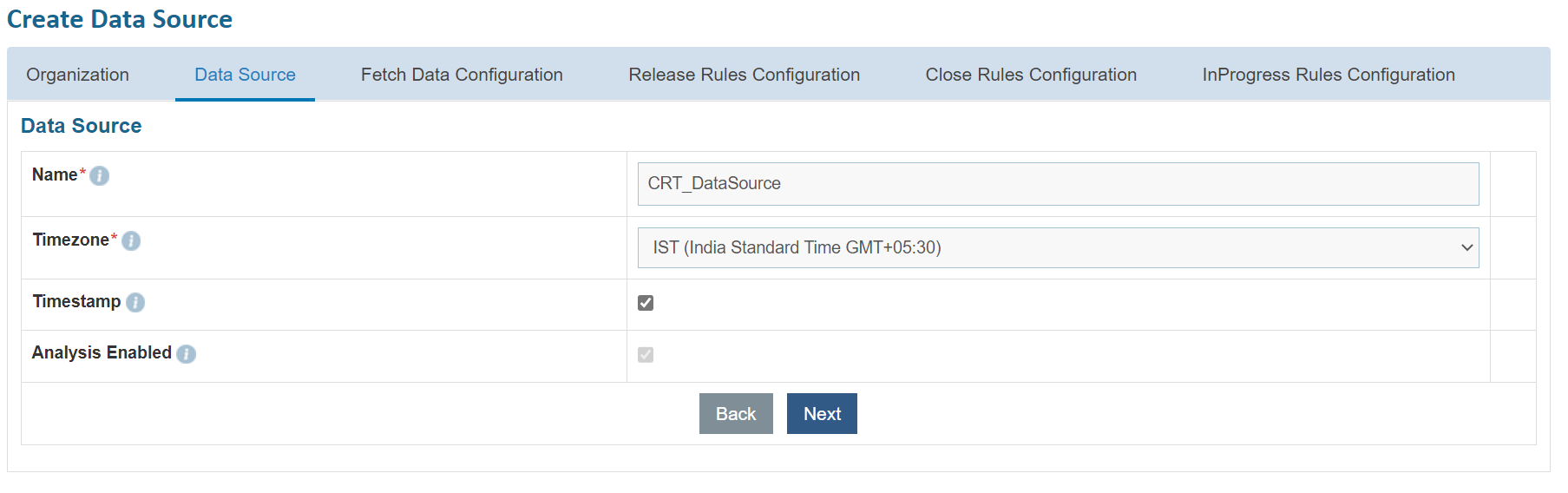Viewport: 1568px width, 493px height.
Task: Uncheck the Timestamp checkbox
Action: click(x=646, y=303)
